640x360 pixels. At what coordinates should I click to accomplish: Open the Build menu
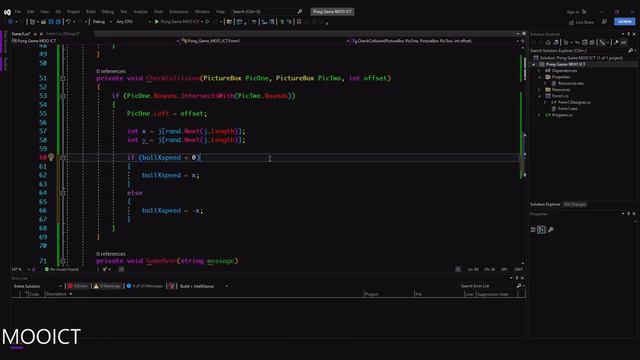tap(91, 12)
